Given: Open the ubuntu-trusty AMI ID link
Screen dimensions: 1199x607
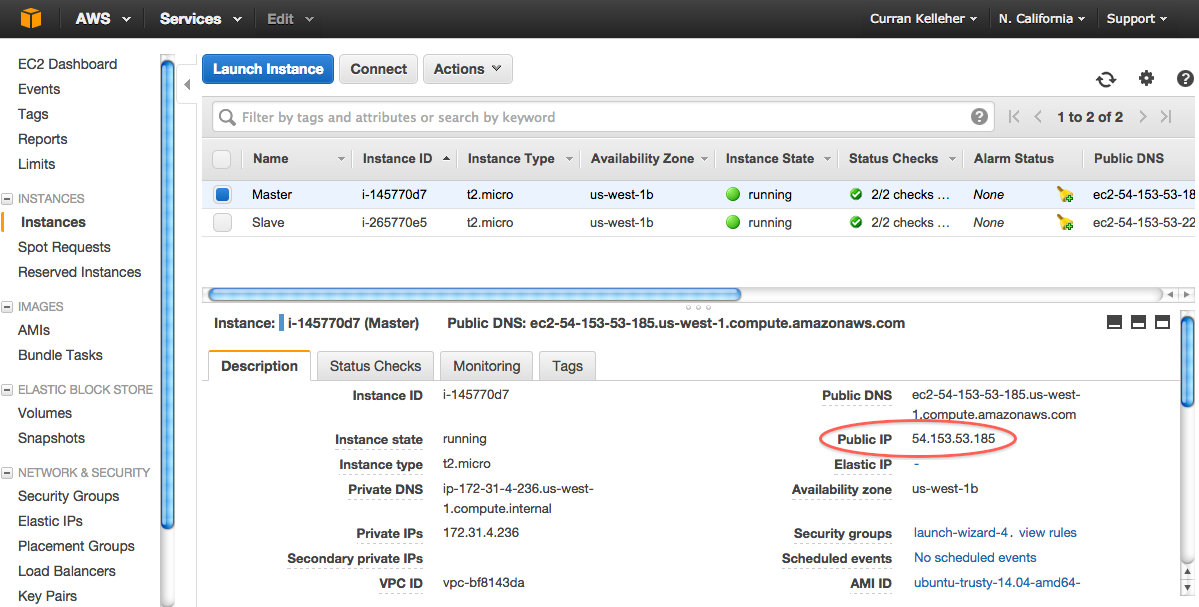Looking at the screenshot, I should click(997, 583).
